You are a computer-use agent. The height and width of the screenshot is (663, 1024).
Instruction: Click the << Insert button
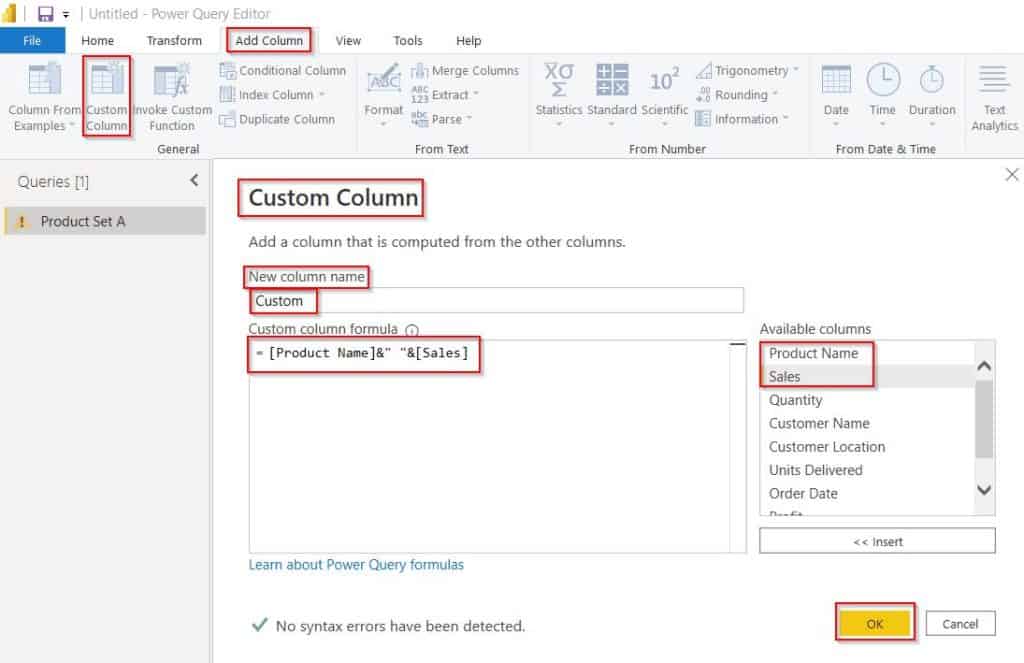point(877,542)
